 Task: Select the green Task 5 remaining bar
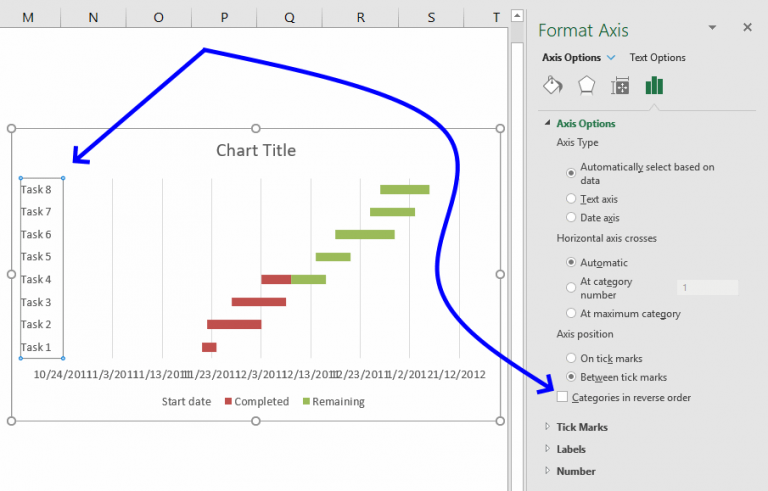click(x=333, y=257)
